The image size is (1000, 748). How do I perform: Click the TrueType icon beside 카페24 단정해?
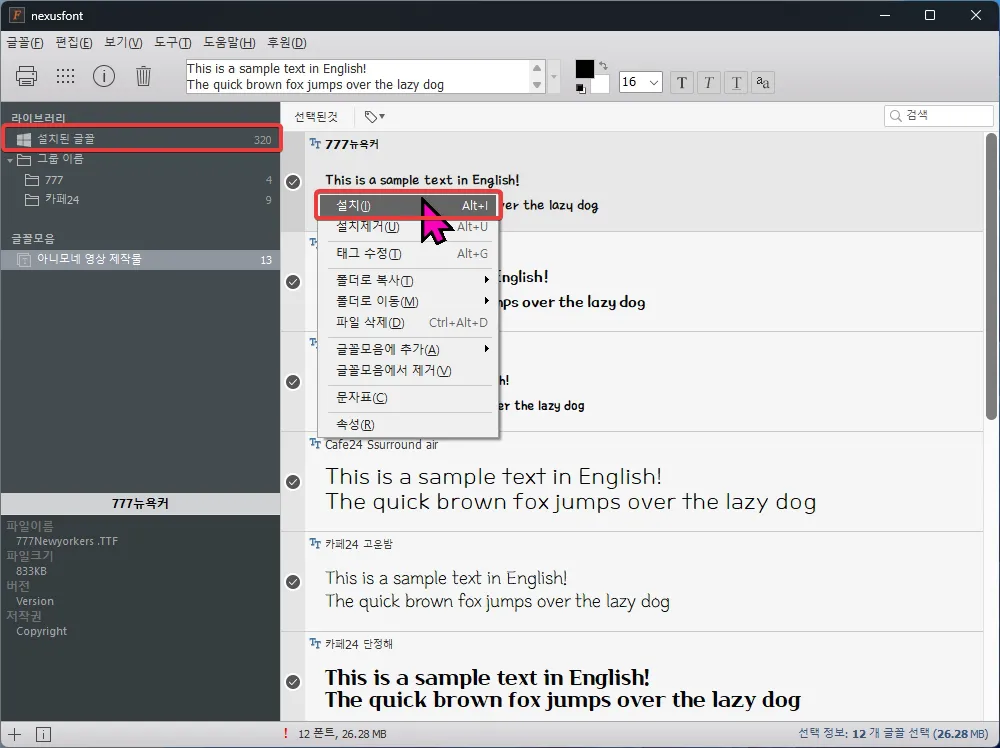click(315, 643)
